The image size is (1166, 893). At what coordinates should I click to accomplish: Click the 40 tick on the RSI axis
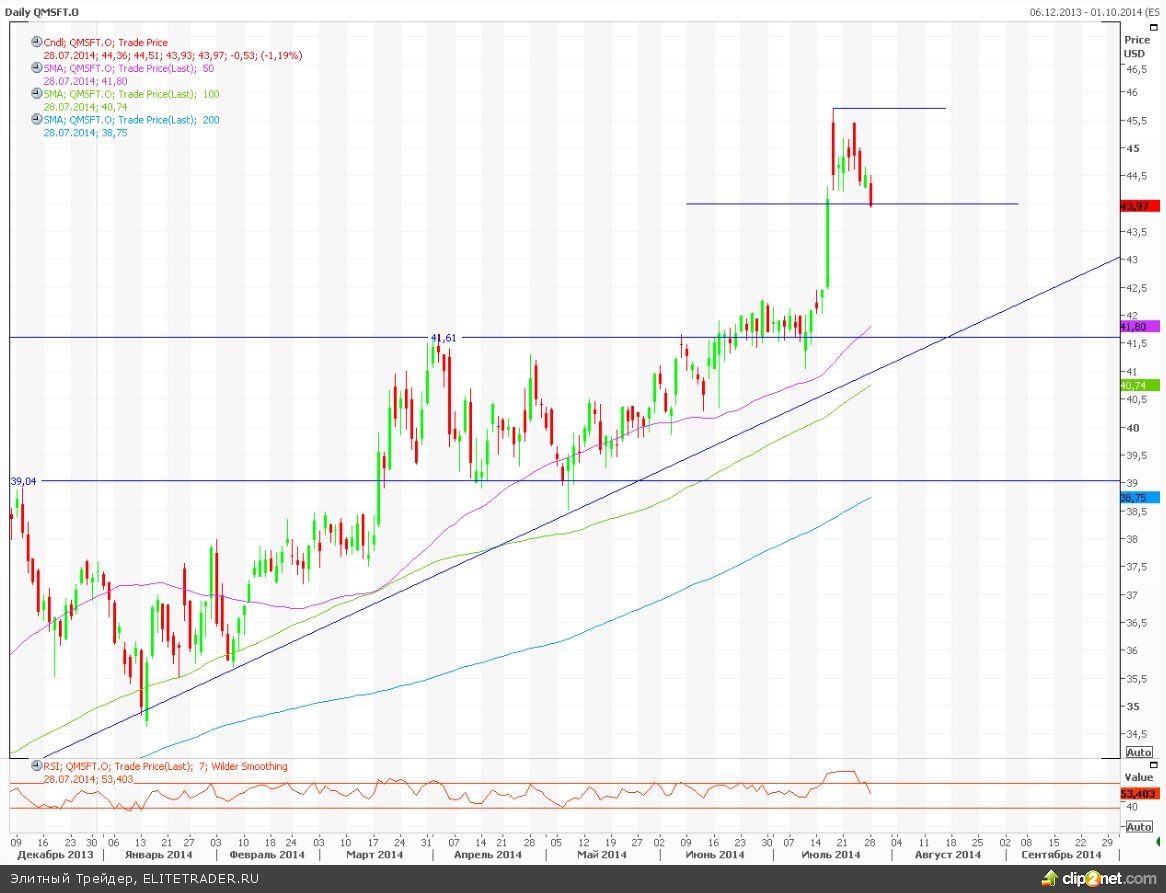coord(1131,807)
